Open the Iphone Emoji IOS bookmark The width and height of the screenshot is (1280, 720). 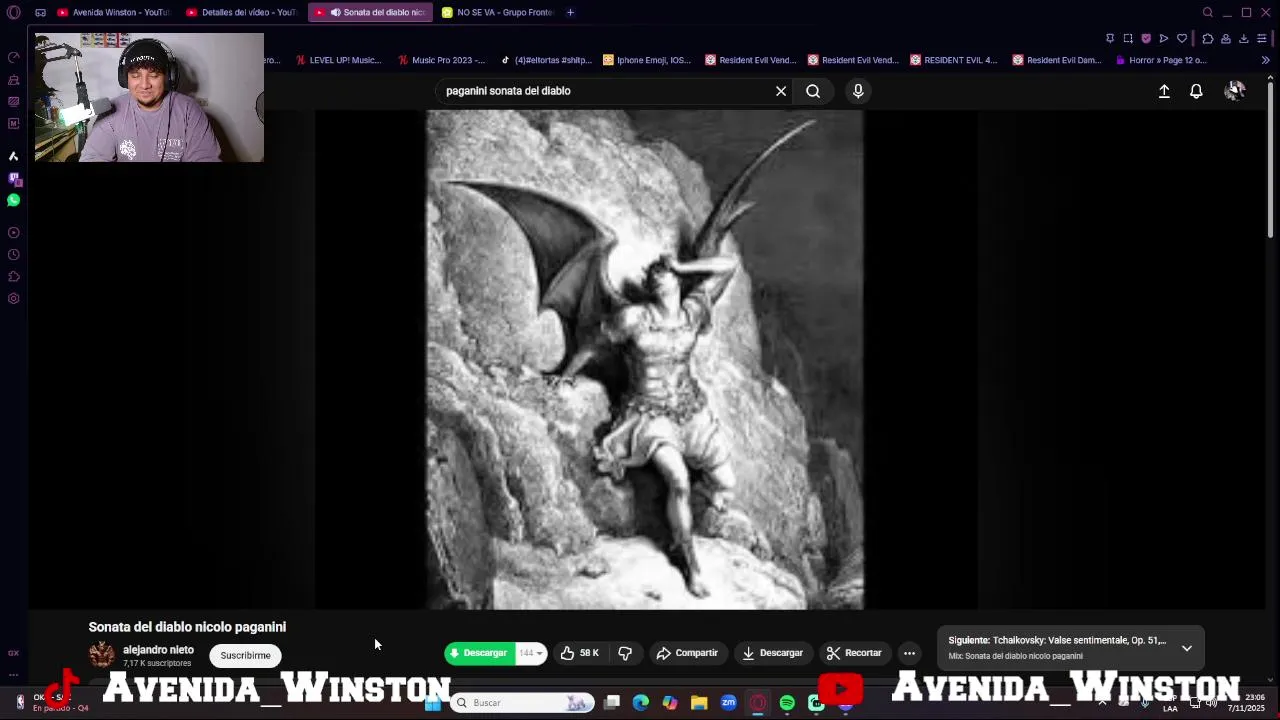coord(647,60)
